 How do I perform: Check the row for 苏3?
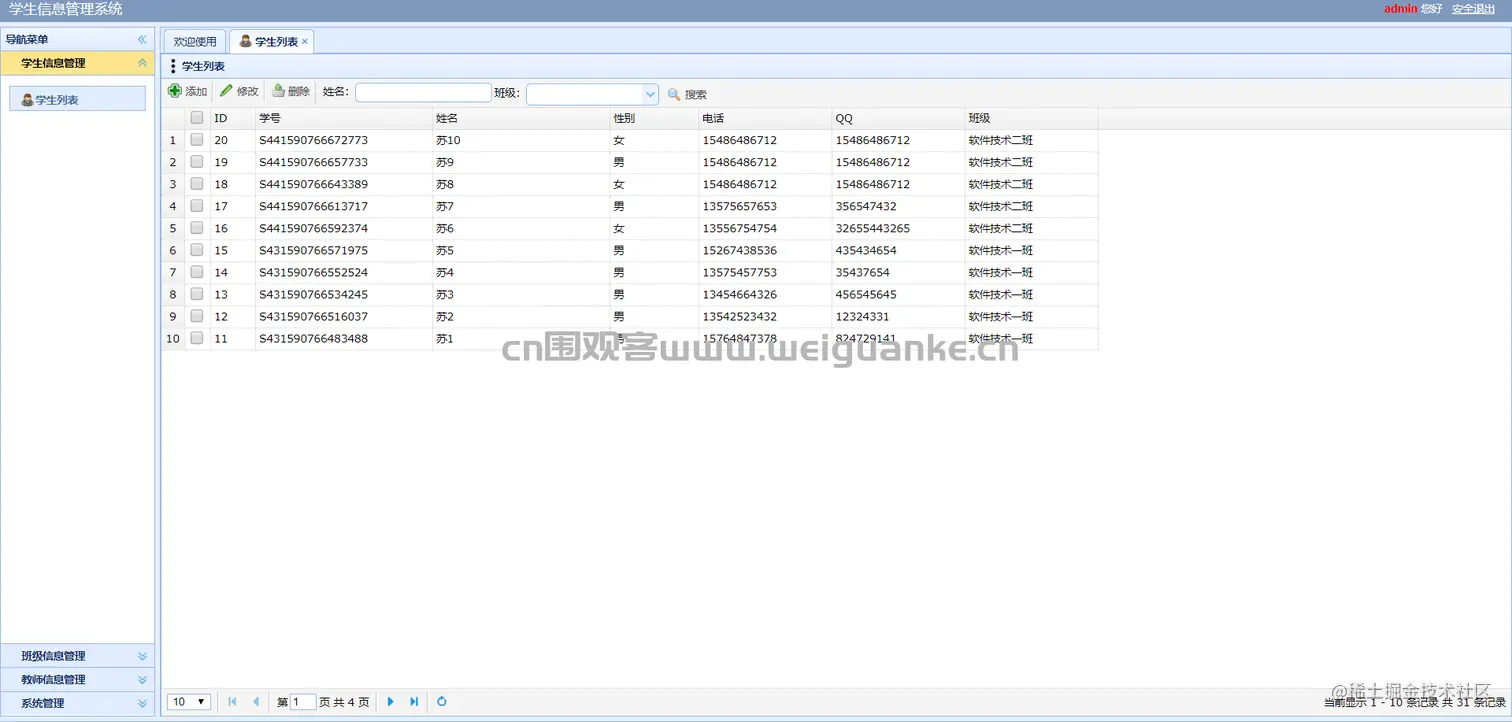(197, 294)
